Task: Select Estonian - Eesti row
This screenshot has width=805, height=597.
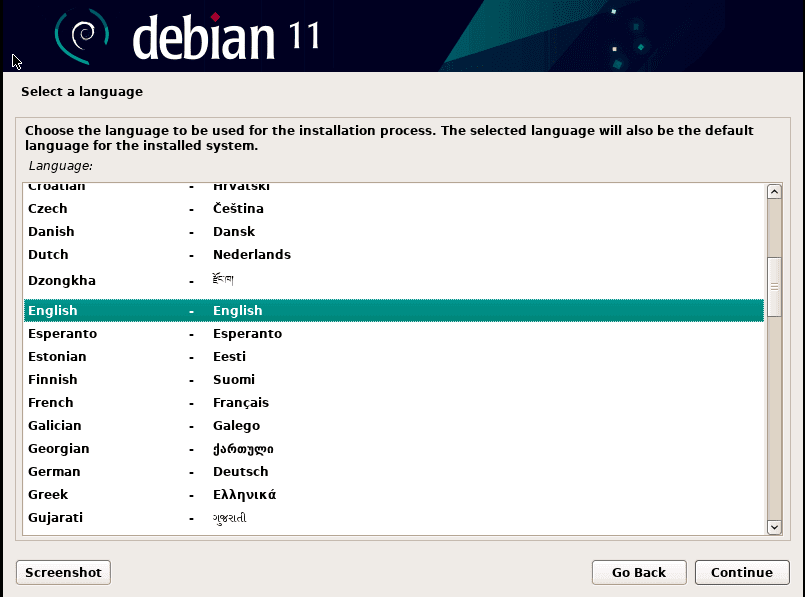Action: point(394,357)
